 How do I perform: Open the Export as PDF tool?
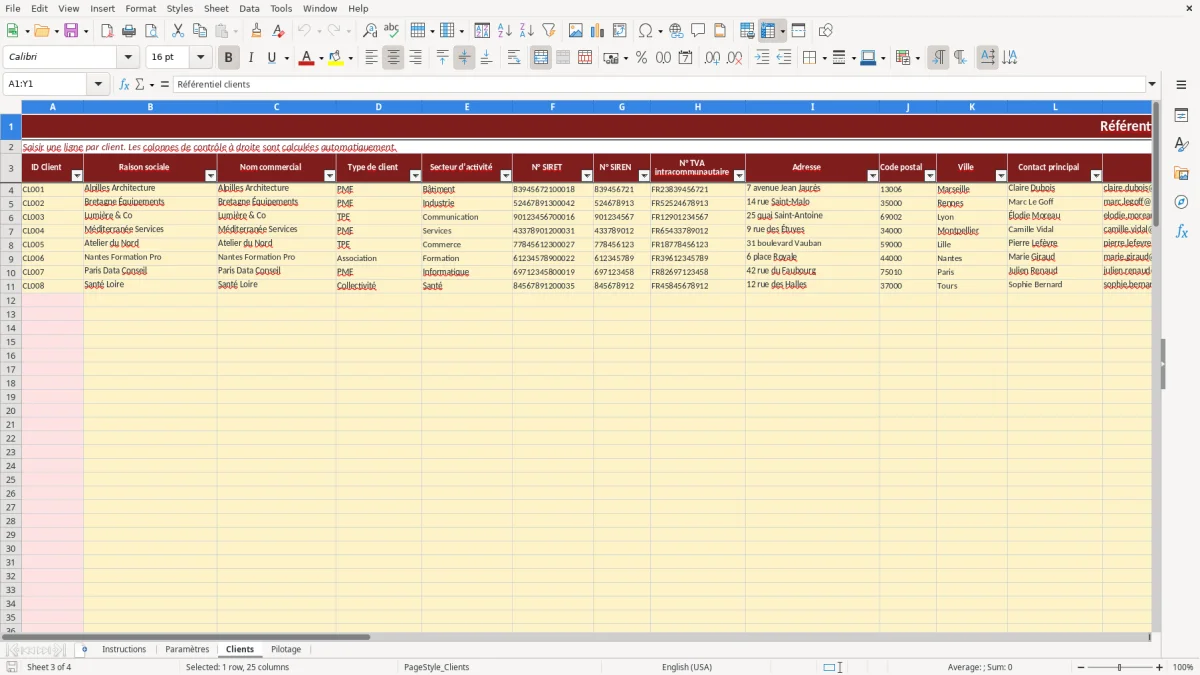[x=106, y=31]
